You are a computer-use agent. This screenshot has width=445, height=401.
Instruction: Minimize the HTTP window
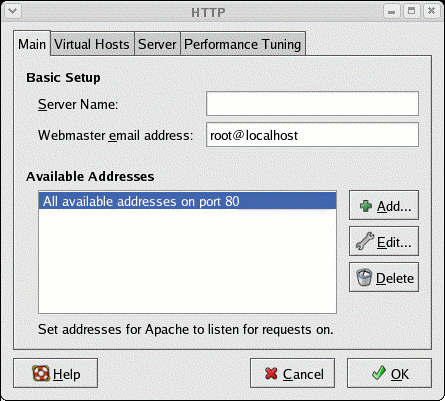[x=392, y=11]
